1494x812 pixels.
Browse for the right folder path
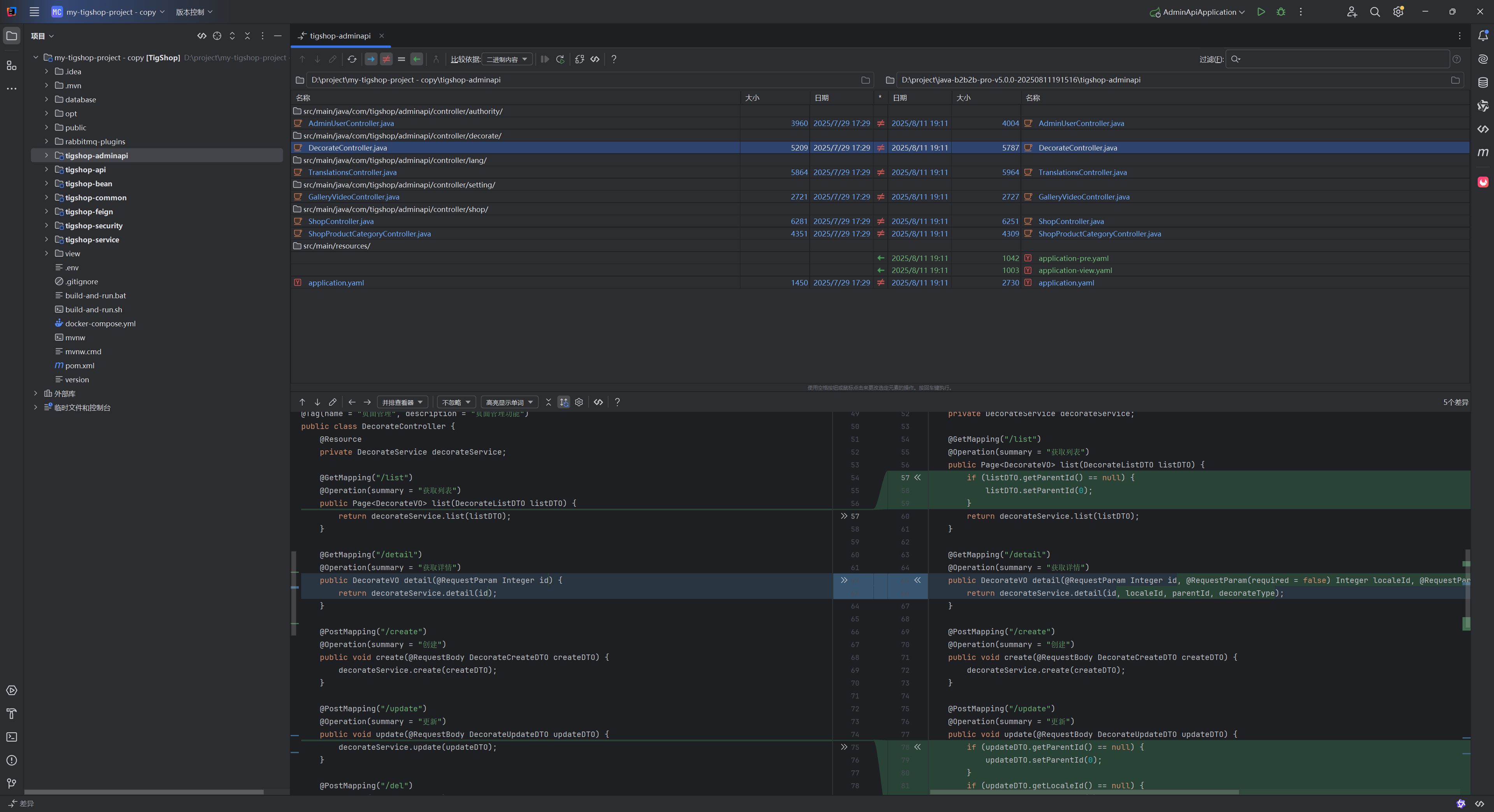[x=1455, y=80]
